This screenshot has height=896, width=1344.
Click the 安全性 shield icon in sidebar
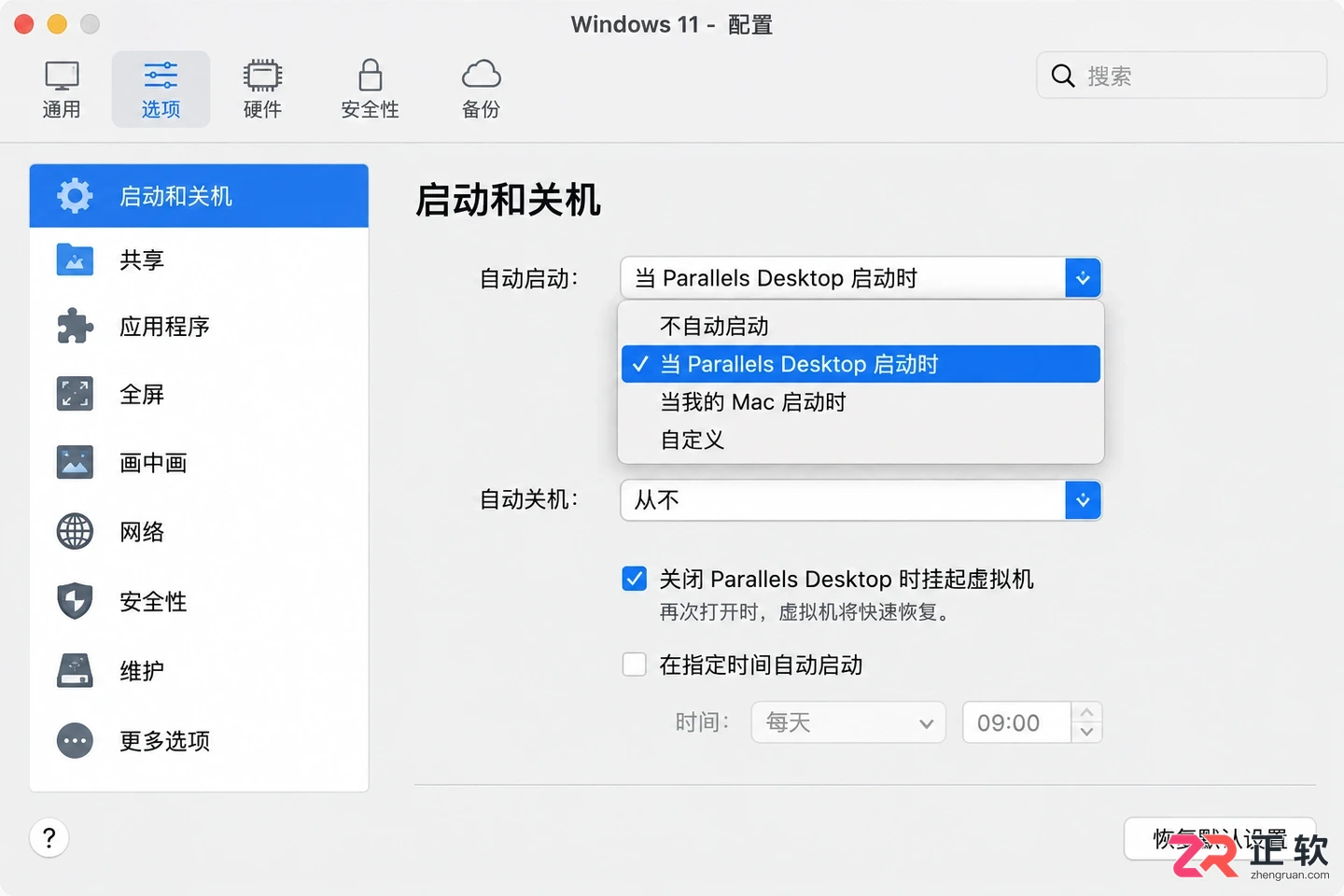pyautogui.click(x=75, y=601)
